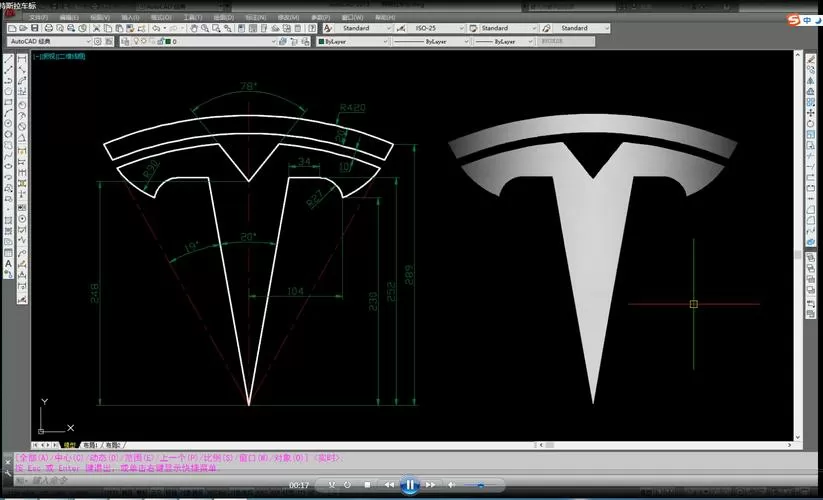Open the Multileader Style manager icon
The image size is (823, 500).
pyautogui.click(x=546, y=28)
